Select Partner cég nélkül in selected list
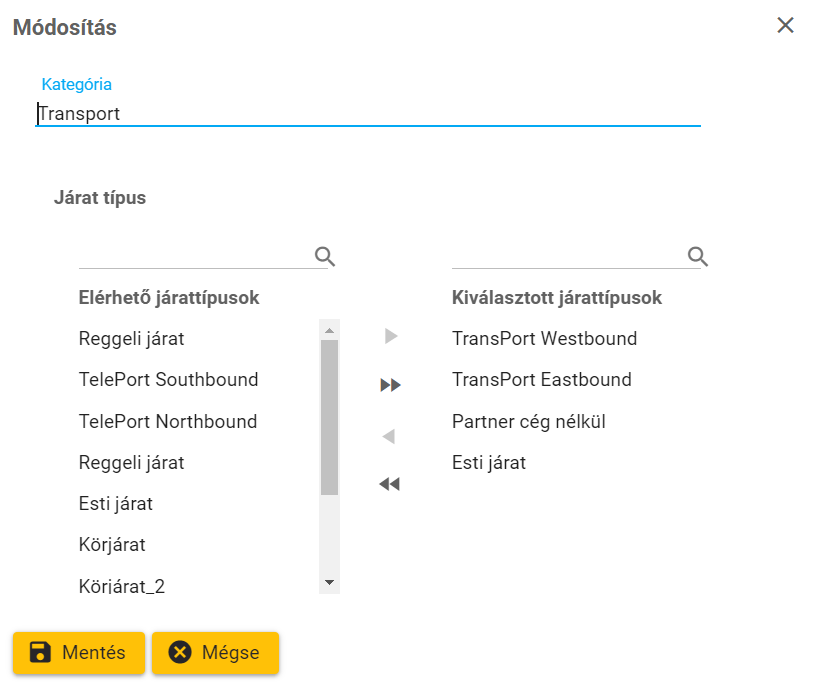This screenshot has height=682, width=817. (x=528, y=422)
